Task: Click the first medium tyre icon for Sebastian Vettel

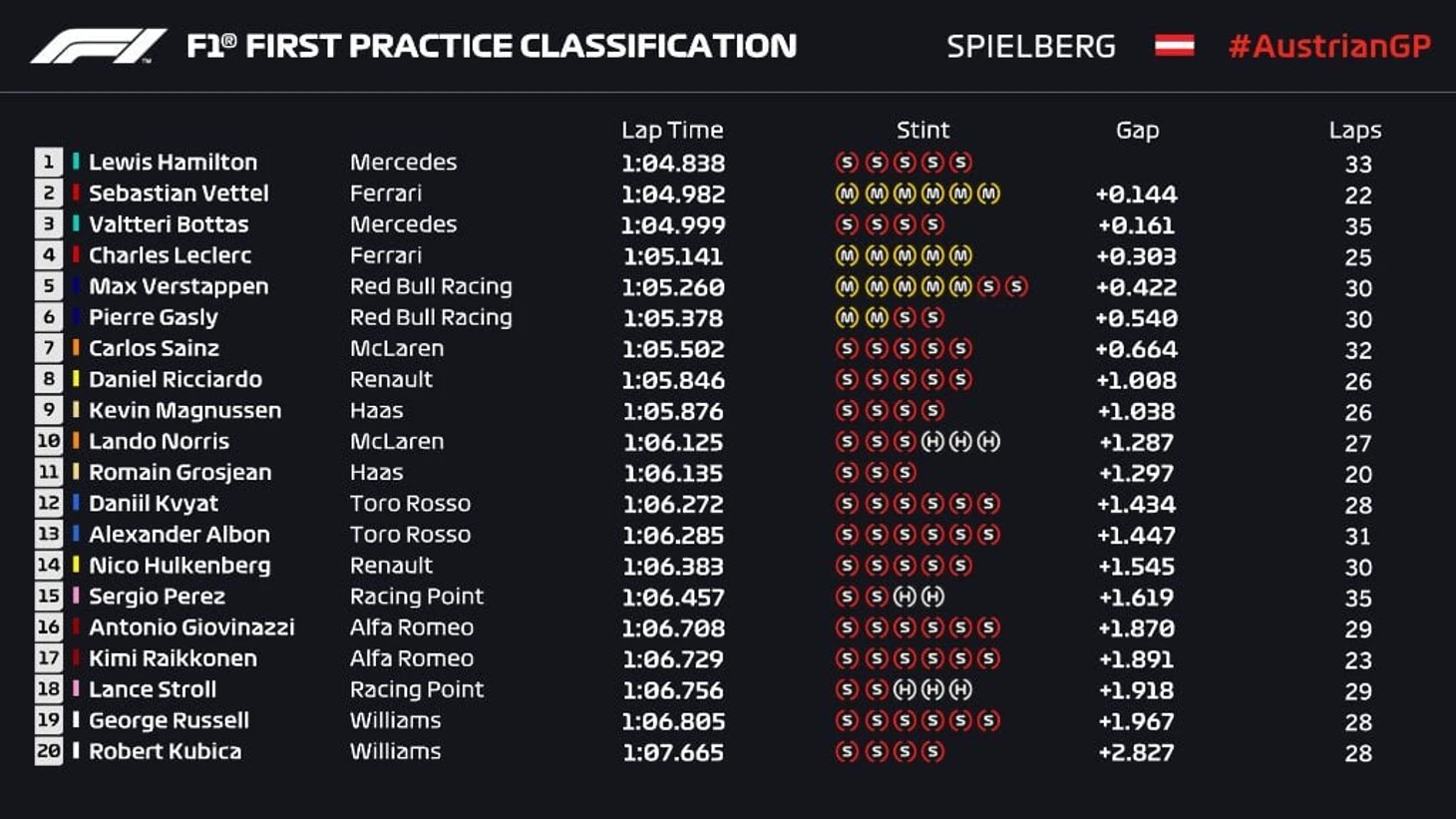Action: (x=847, y=195)
